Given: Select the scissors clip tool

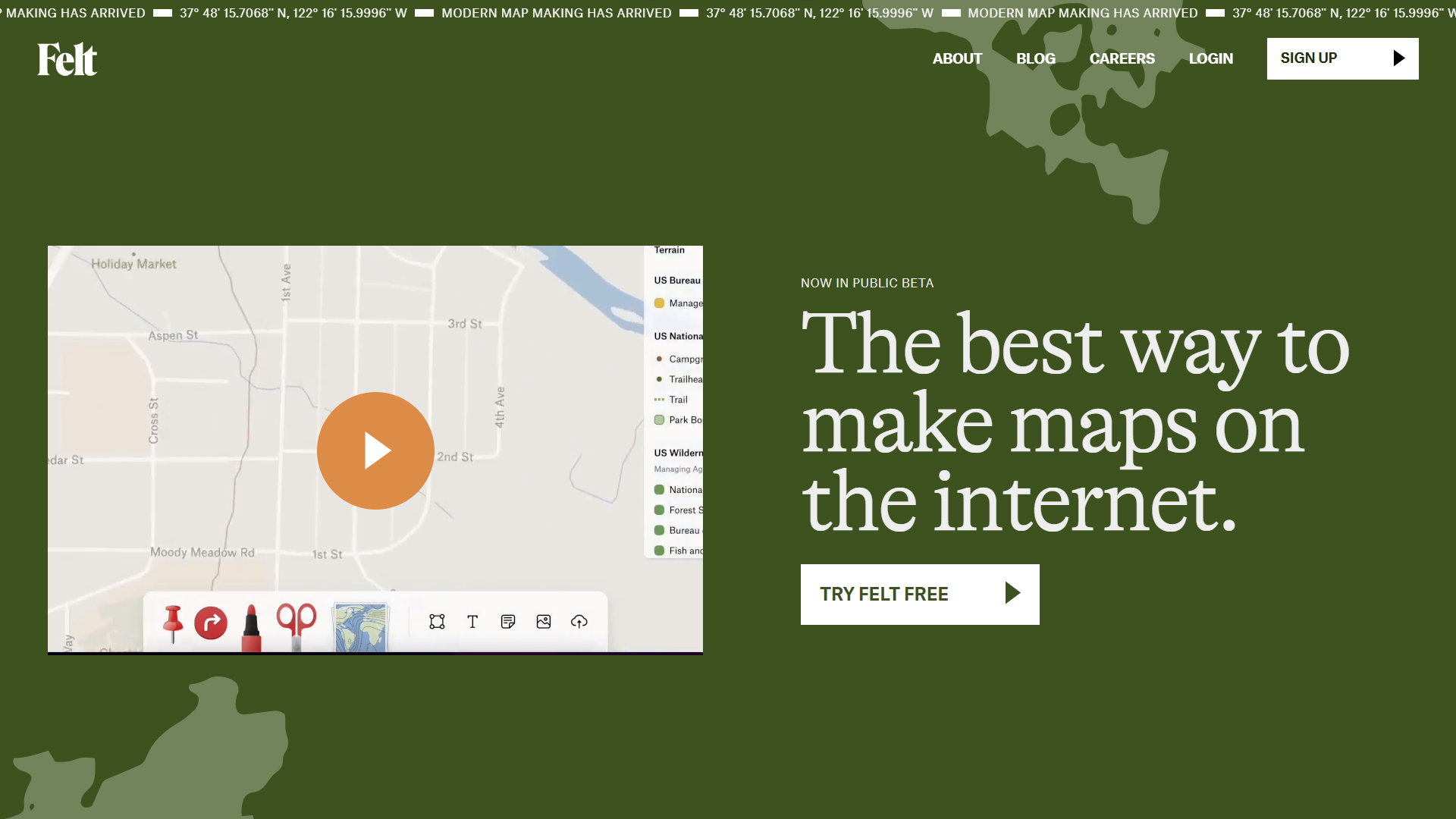Looking at the screenshot, I should pyautogui.click(x=297, y=626).
